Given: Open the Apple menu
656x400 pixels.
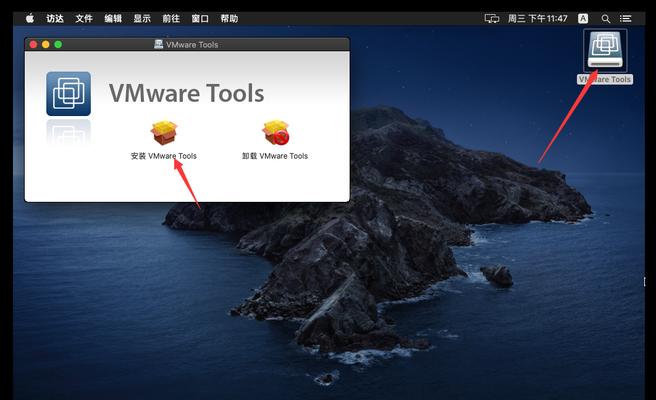Looking at the screenshot, I should pyautogui.click(x=30, y=18).
